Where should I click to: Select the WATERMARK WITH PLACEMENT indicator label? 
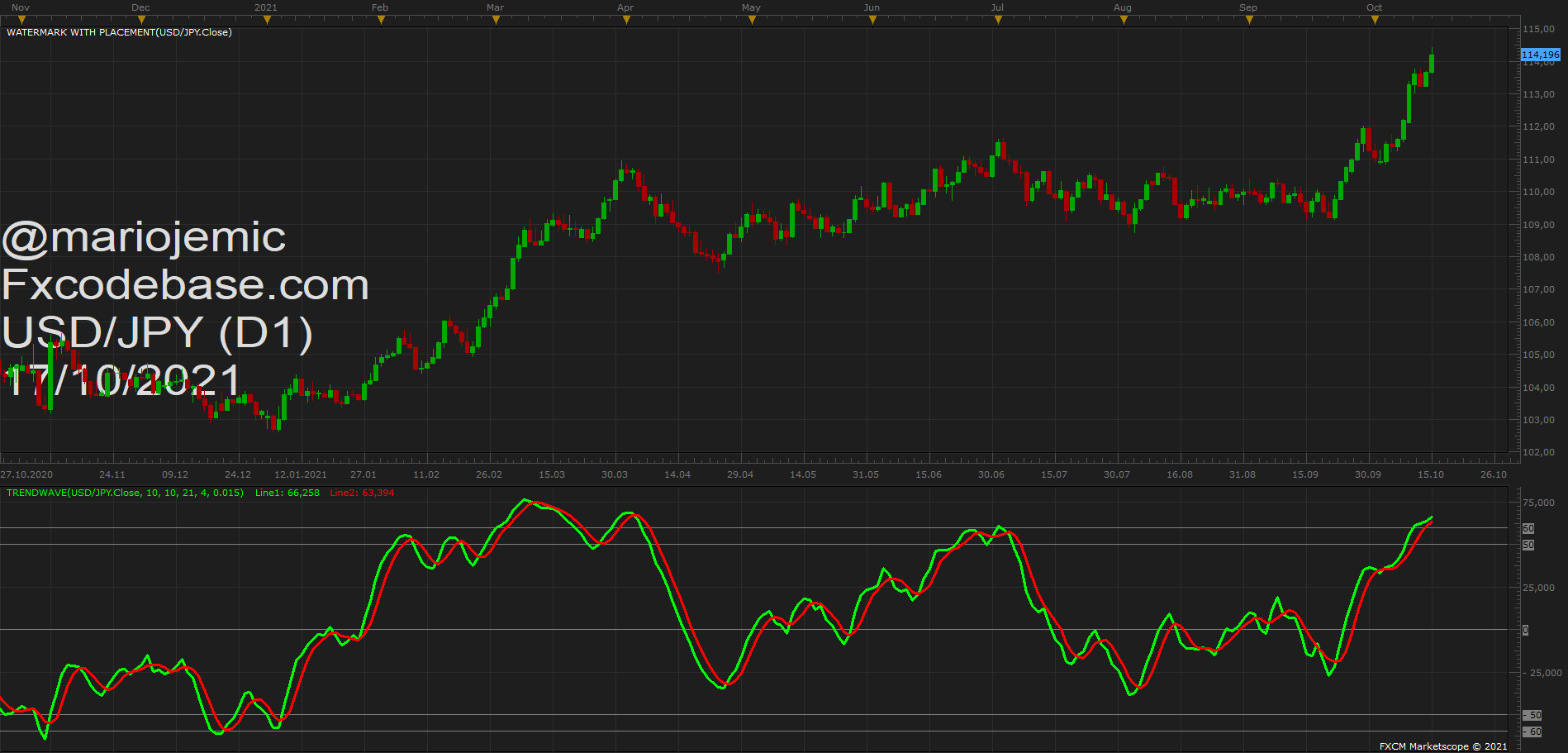[119, 32]
